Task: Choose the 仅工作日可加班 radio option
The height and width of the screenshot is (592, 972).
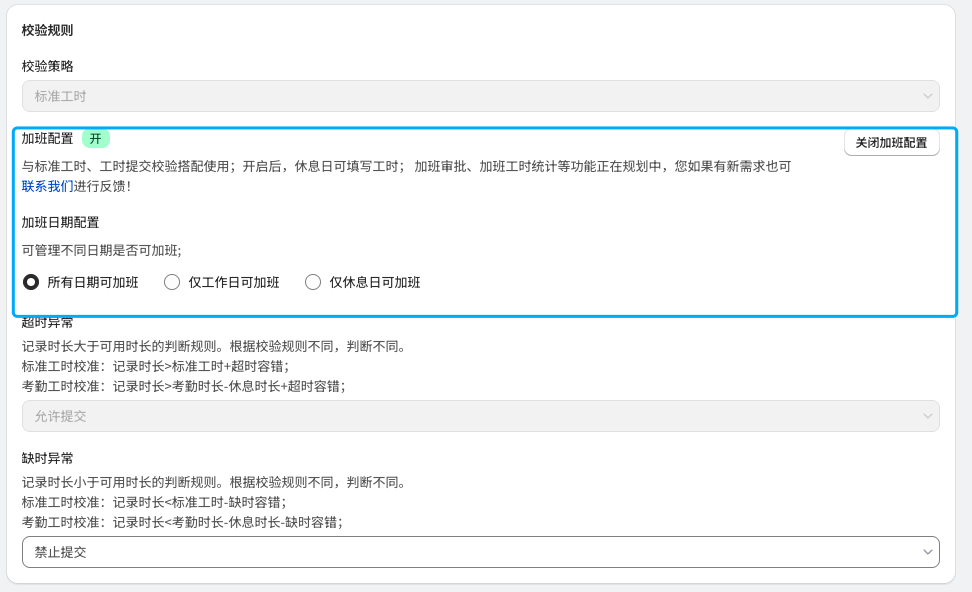Action: coord(172,282)
